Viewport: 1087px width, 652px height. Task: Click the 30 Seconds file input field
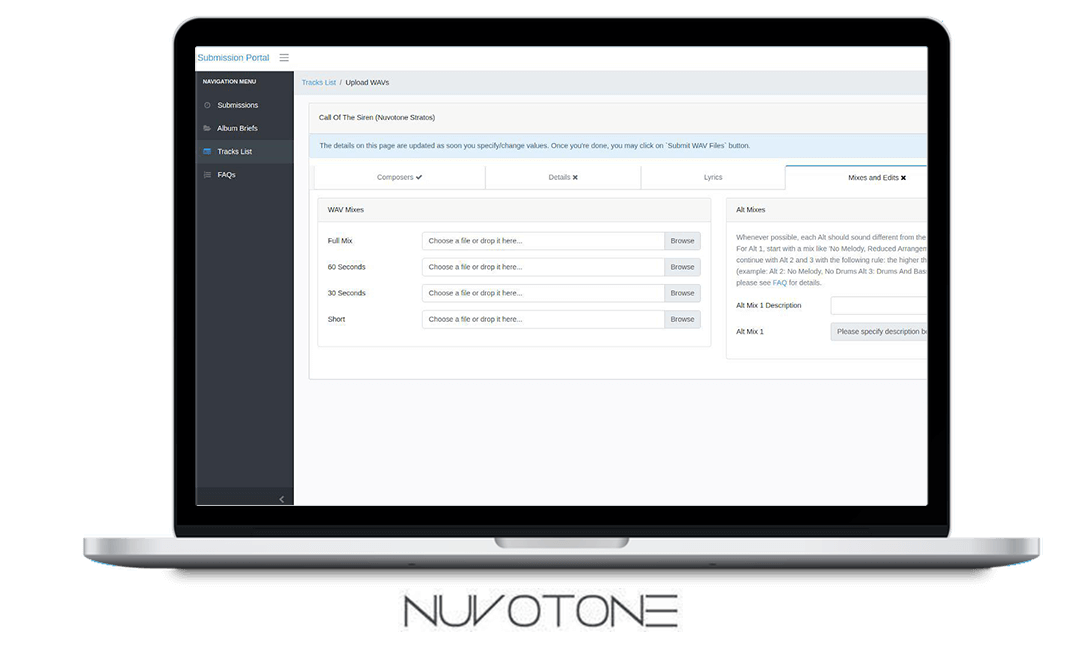[543, 293]
